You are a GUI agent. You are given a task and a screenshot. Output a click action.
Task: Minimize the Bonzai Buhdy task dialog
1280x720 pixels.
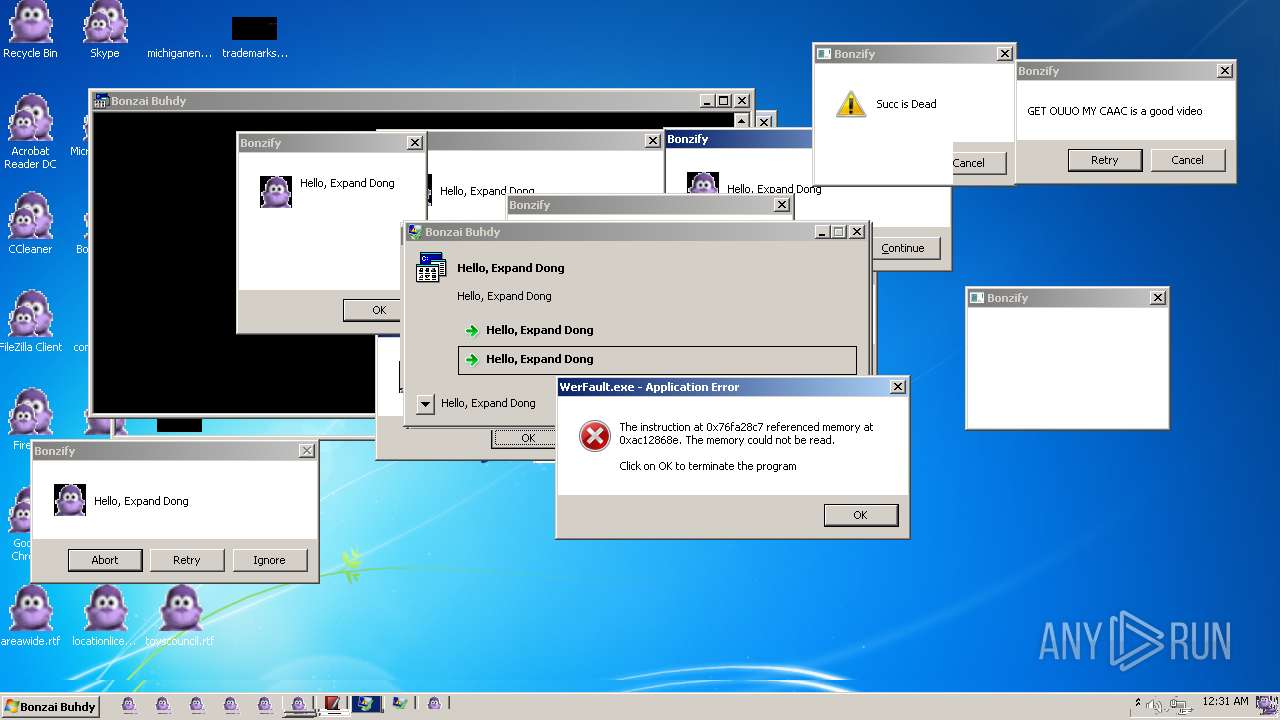coord(822,232)
